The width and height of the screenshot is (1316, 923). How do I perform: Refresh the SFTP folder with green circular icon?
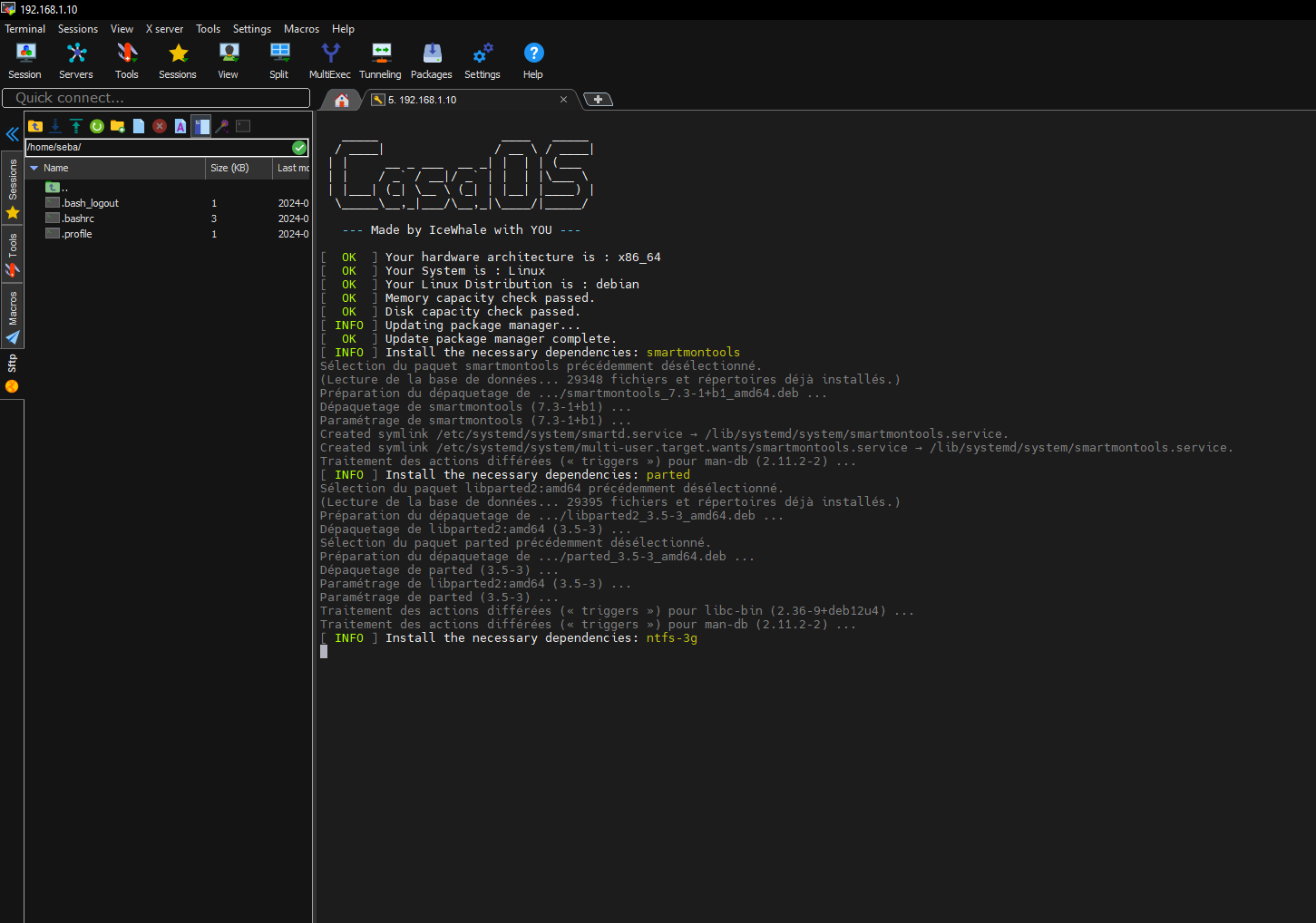[x=97, y=126]
